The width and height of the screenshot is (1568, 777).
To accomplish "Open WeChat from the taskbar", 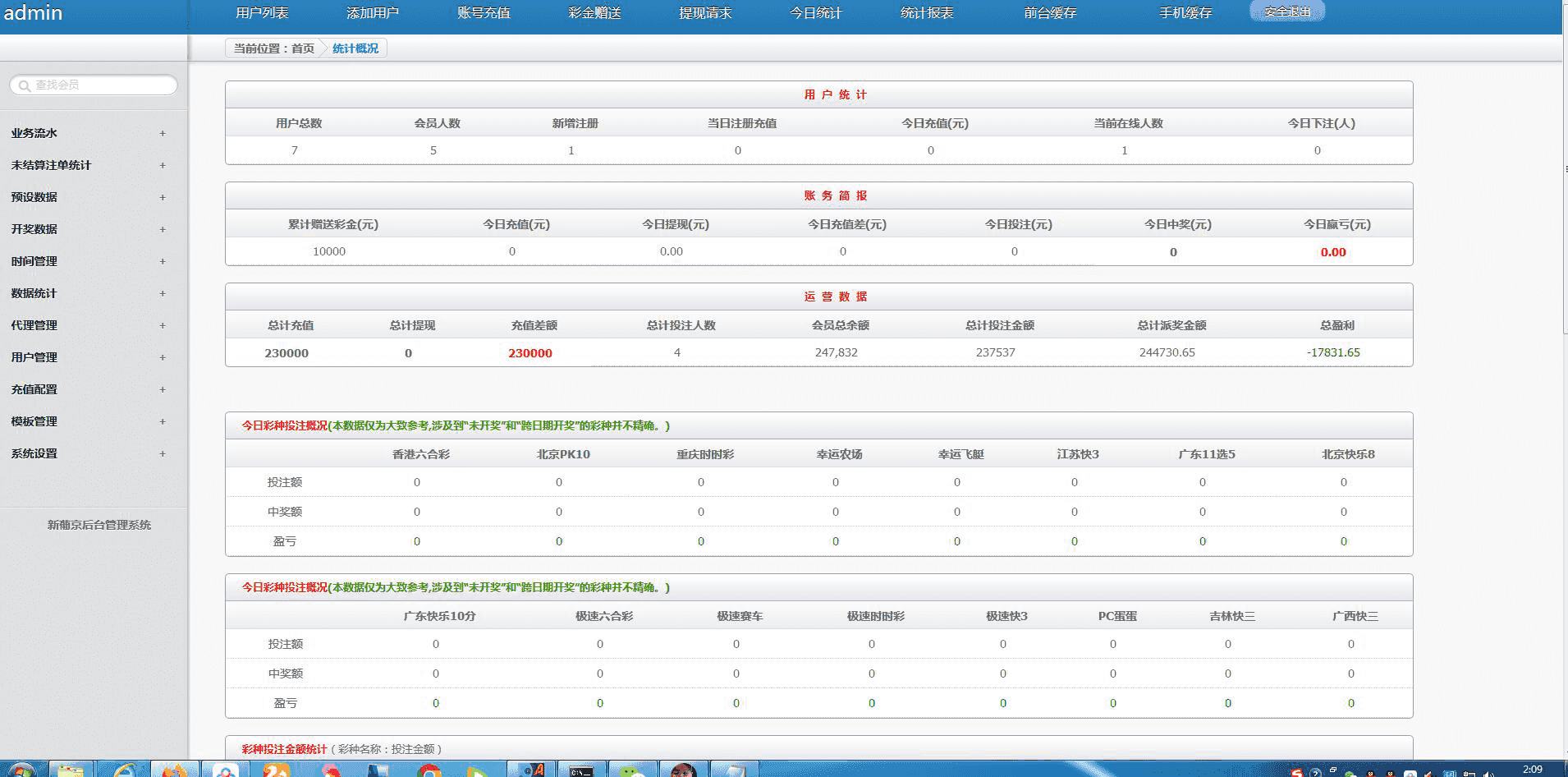I will pyautogui.click(x=632, y=770).
